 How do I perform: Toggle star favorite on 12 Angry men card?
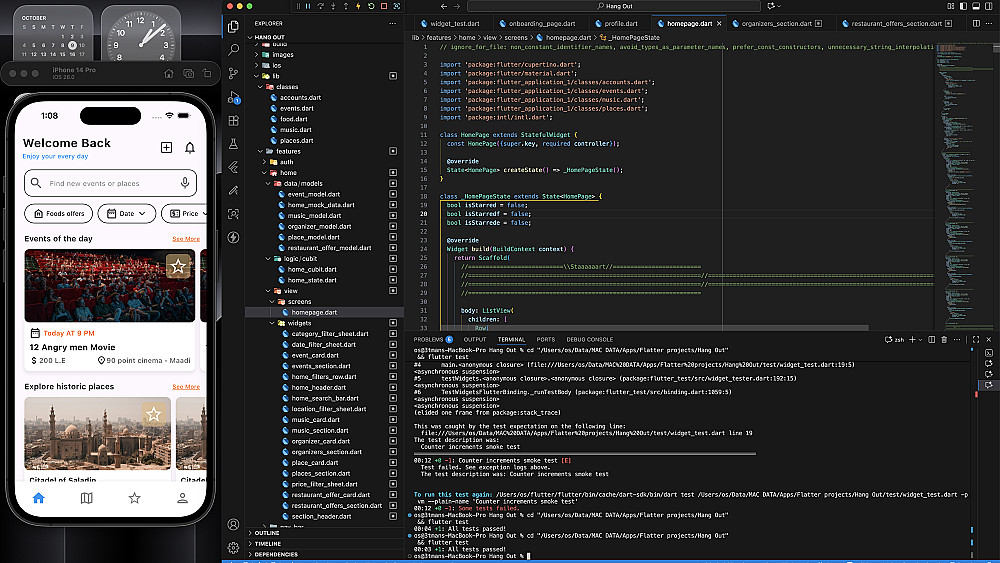(178, 266)
